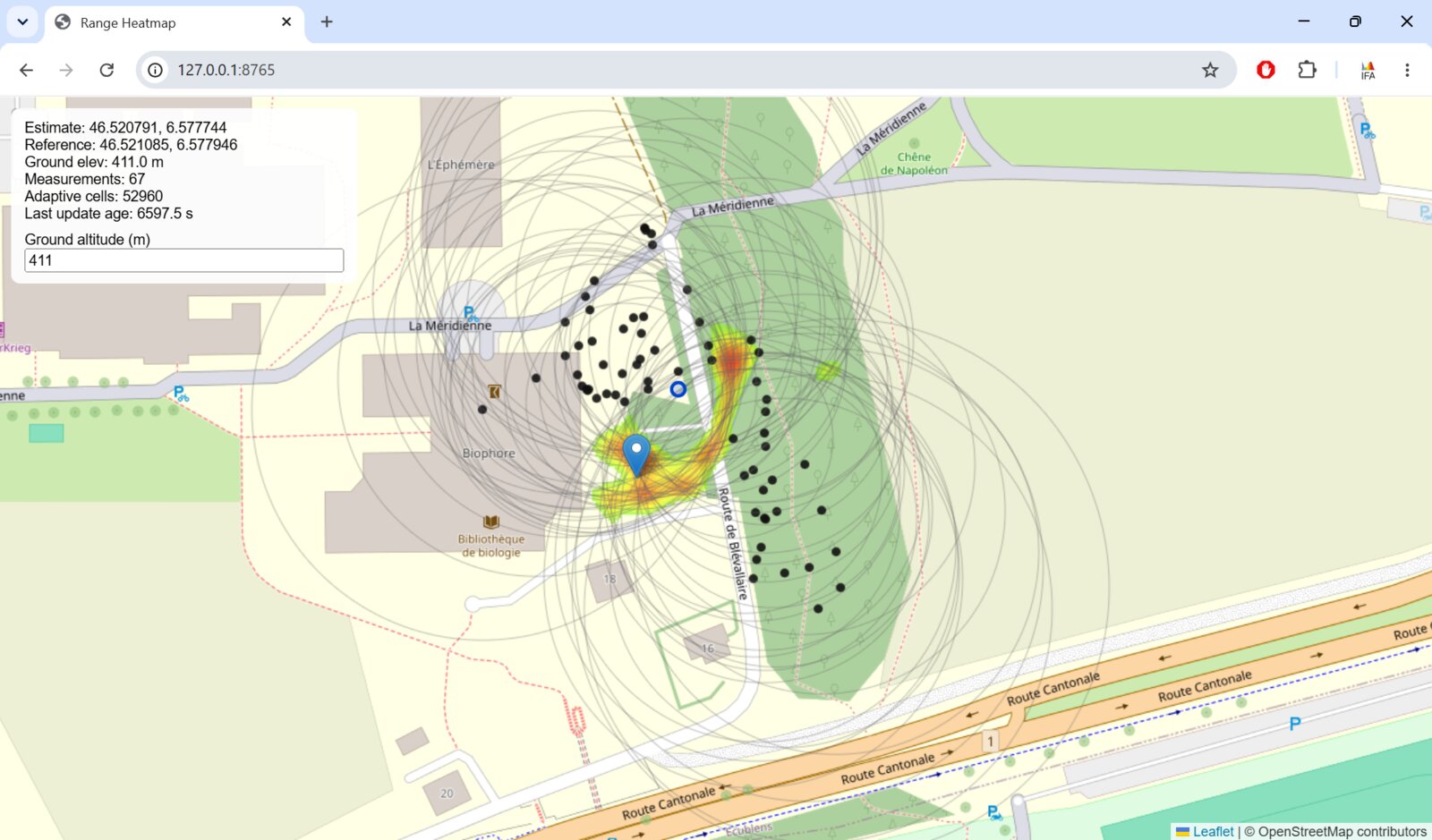This screenshot has height=840, width=1432.
Task: Open the IFA extension icon
Action: pos(1368,70)
